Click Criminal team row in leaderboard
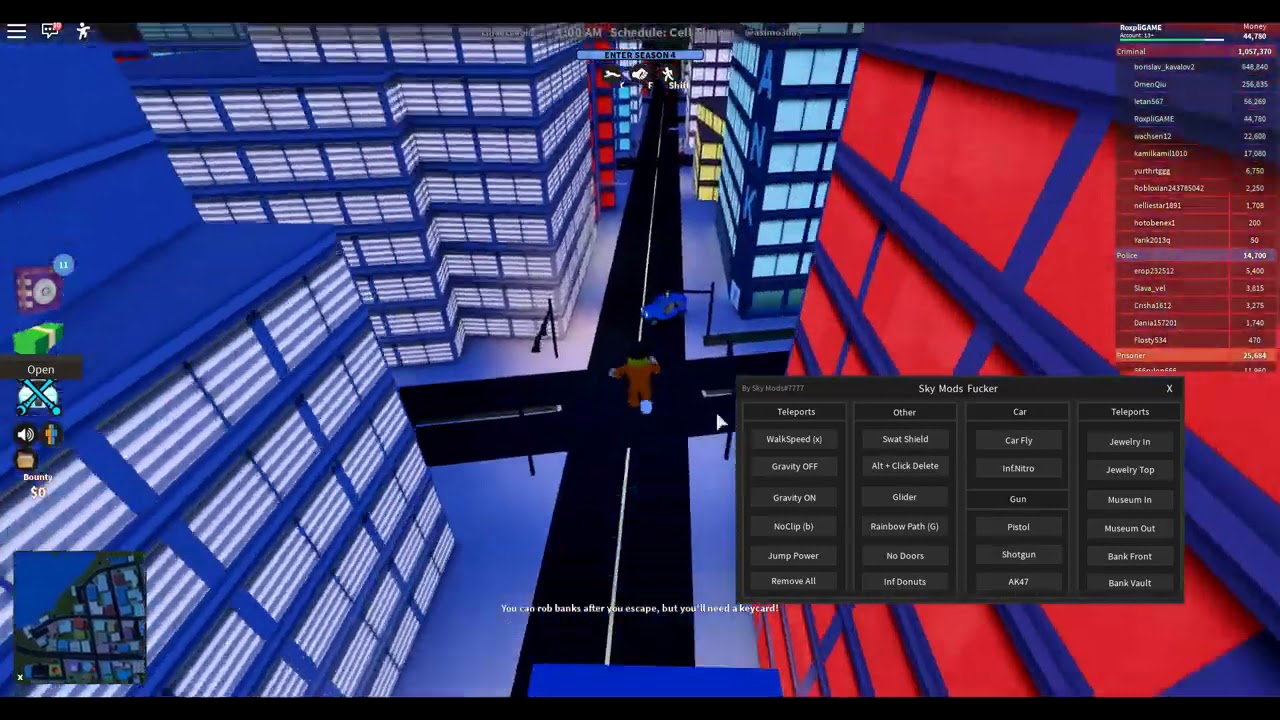 [x=1195, y=51]
